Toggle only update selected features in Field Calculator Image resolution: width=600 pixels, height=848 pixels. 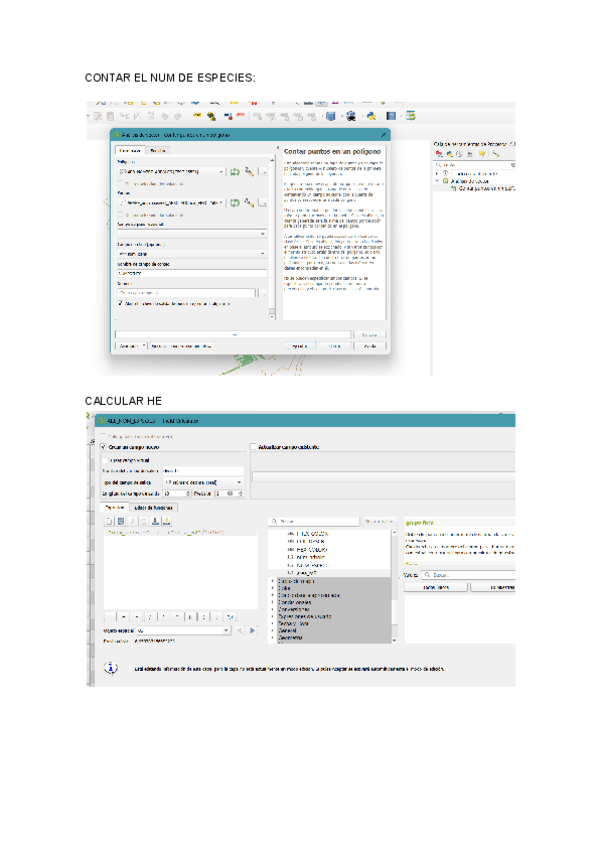click(x=104, y=436)
